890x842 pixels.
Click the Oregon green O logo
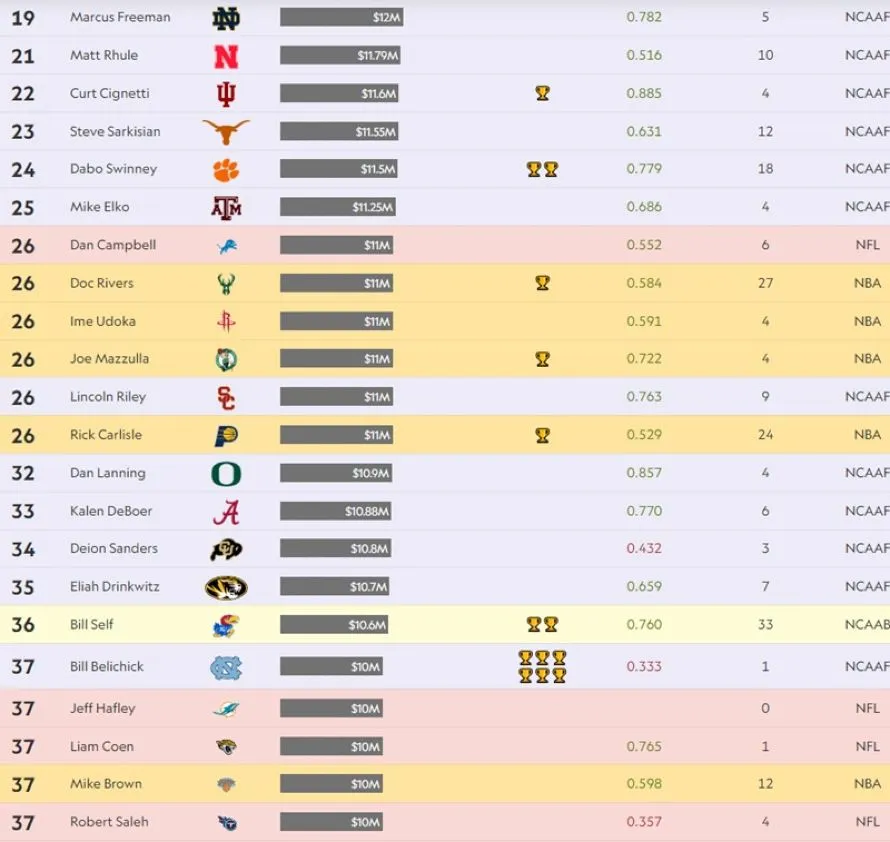[x=226, y=474]
